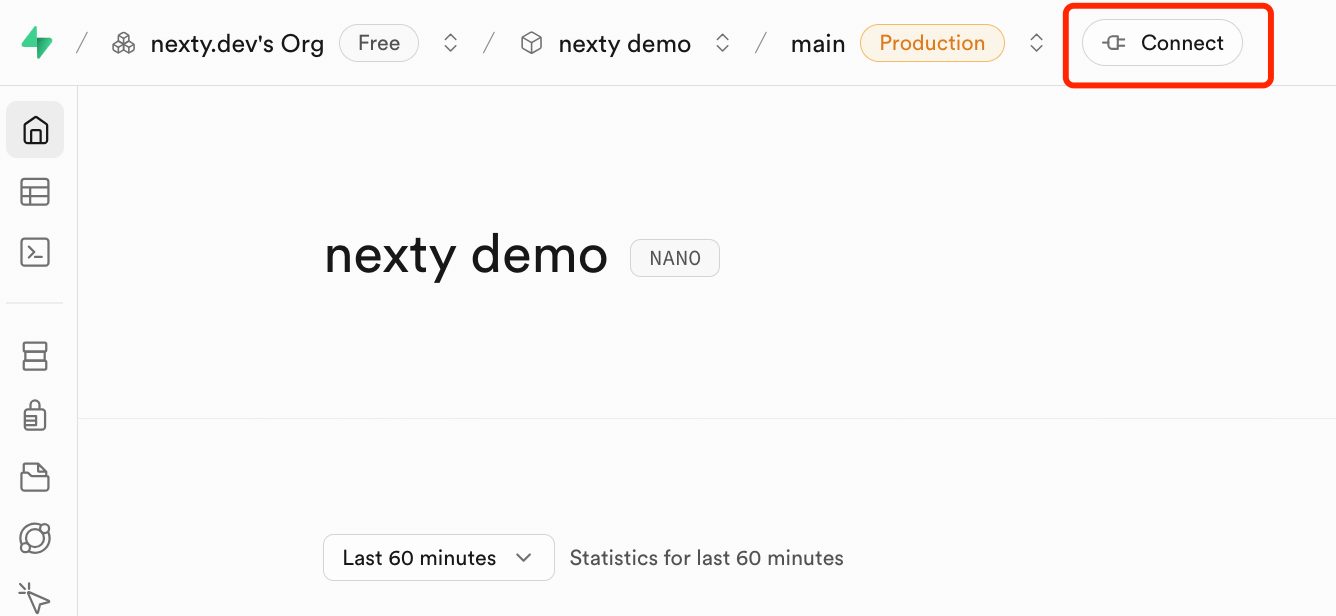Open the Table Editor icon
Viewport: 1336px width, 616px height.
[x=35, y=192]
